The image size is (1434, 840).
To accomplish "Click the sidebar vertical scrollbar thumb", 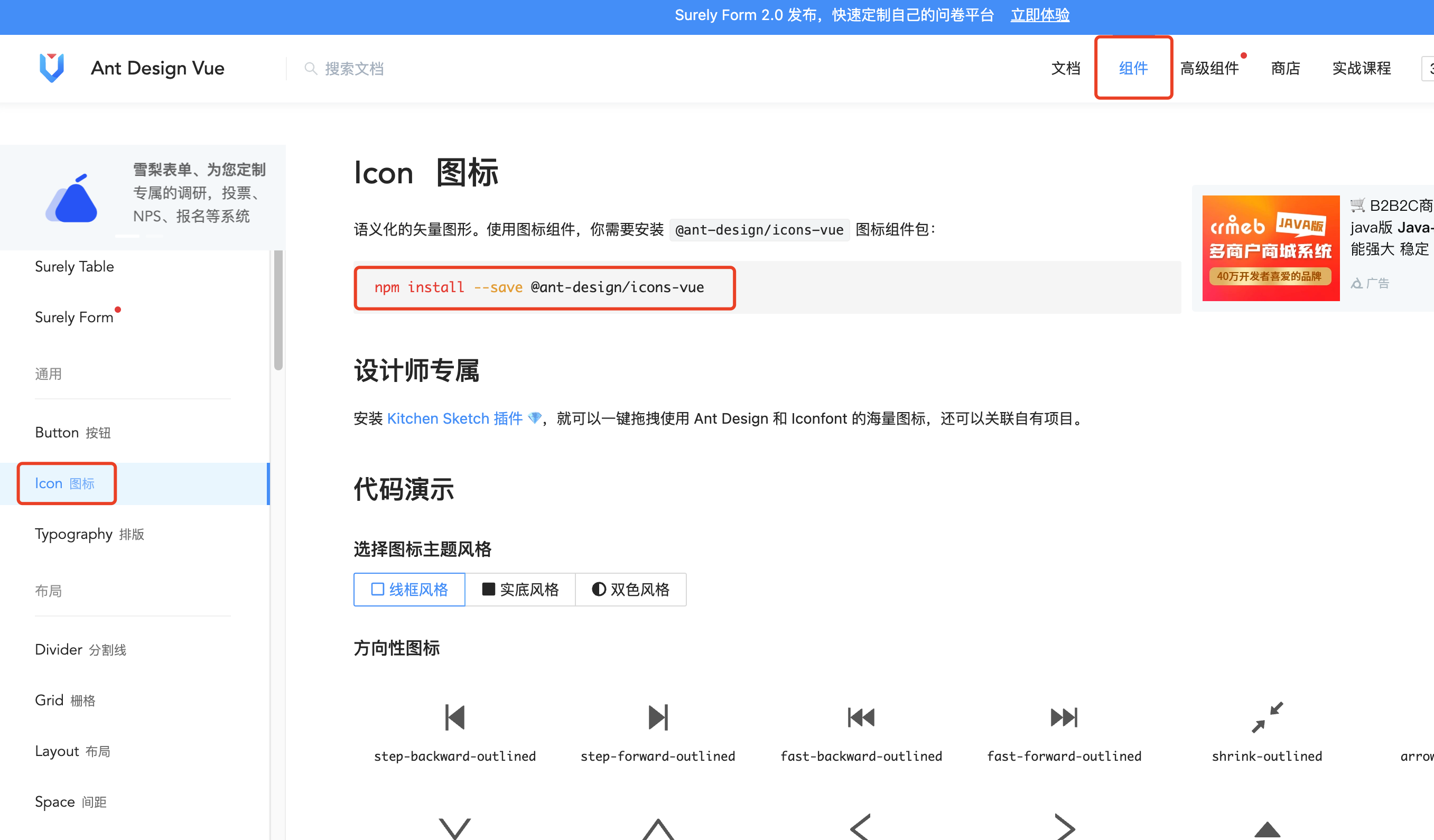I will click(278, 310).
